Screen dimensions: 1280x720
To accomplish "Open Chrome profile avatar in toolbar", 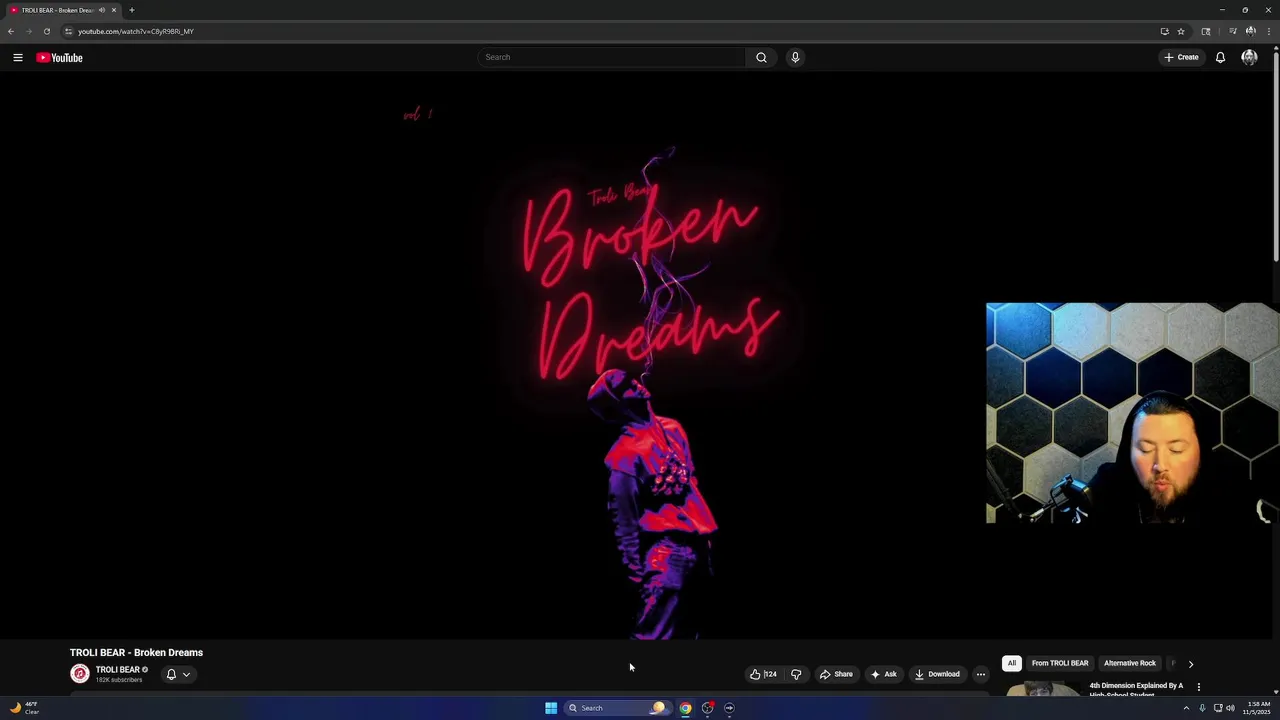I will tap(1250, 31).
